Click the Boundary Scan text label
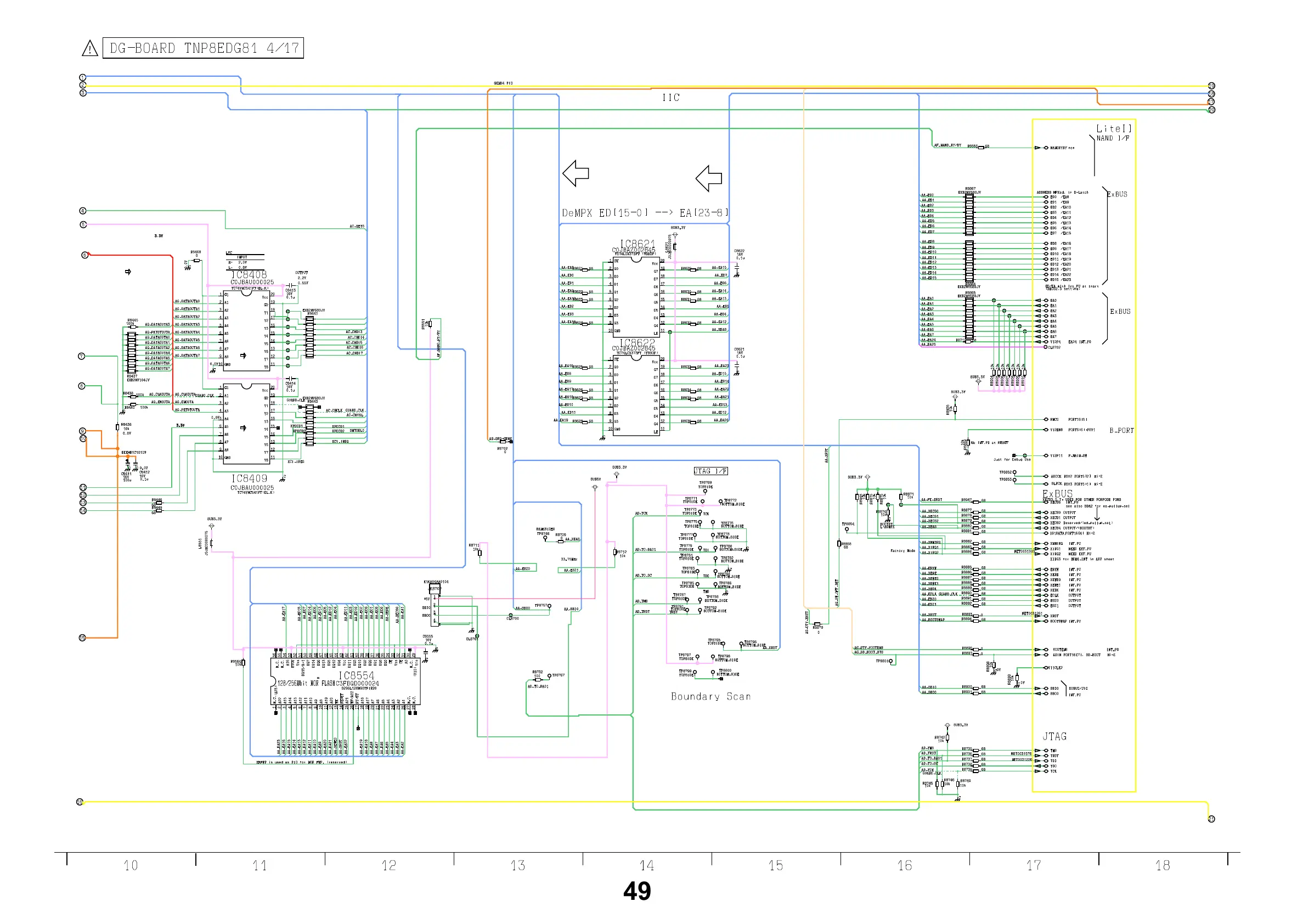Screen dimensions: 1303x924 pyautogui.click(x=710, y=697)
